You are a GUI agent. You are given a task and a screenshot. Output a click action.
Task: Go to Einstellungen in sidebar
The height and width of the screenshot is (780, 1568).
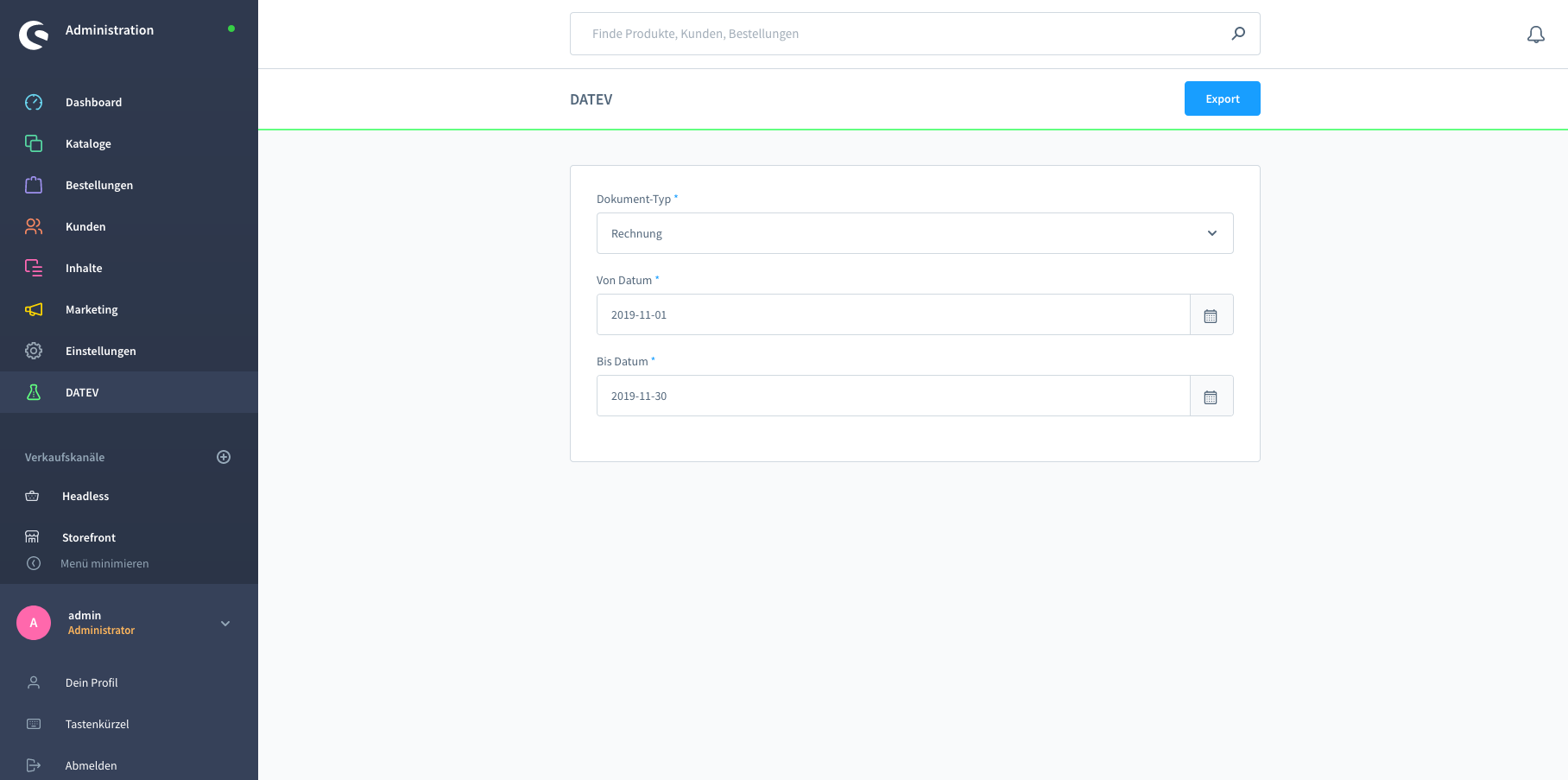100,351
